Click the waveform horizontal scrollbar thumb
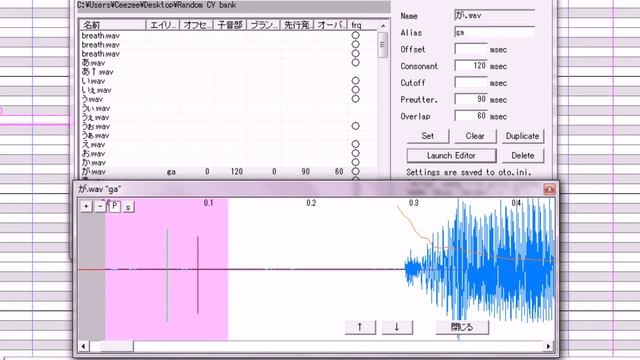 (x=117, y=347)
